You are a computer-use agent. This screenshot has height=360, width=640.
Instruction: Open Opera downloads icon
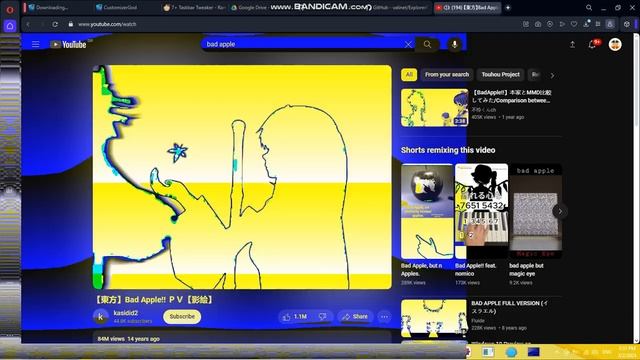pos(586,24)
